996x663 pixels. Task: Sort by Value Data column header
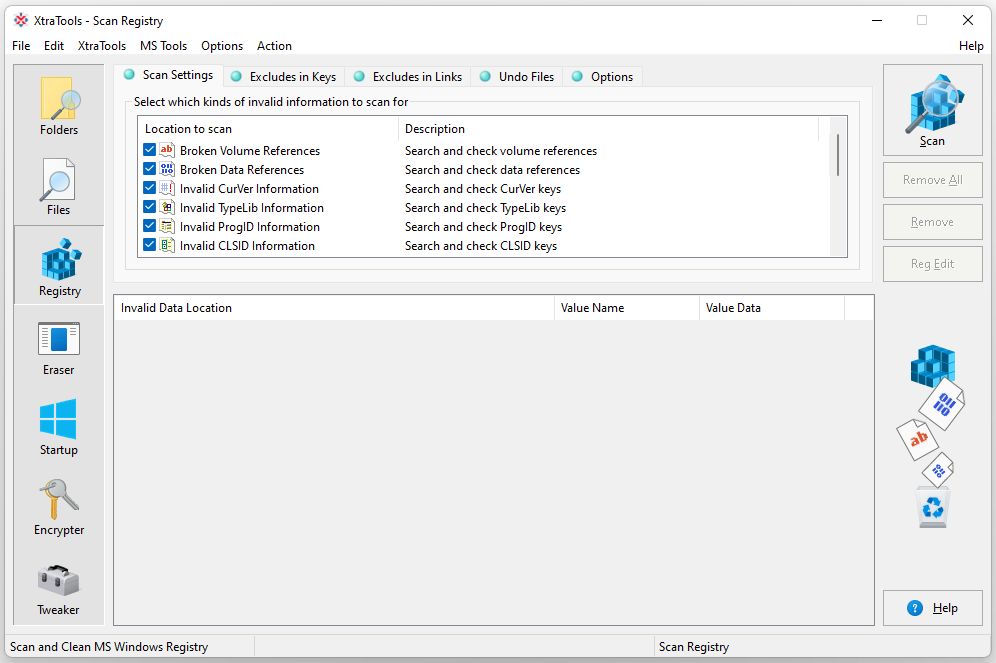click(771, 308)
